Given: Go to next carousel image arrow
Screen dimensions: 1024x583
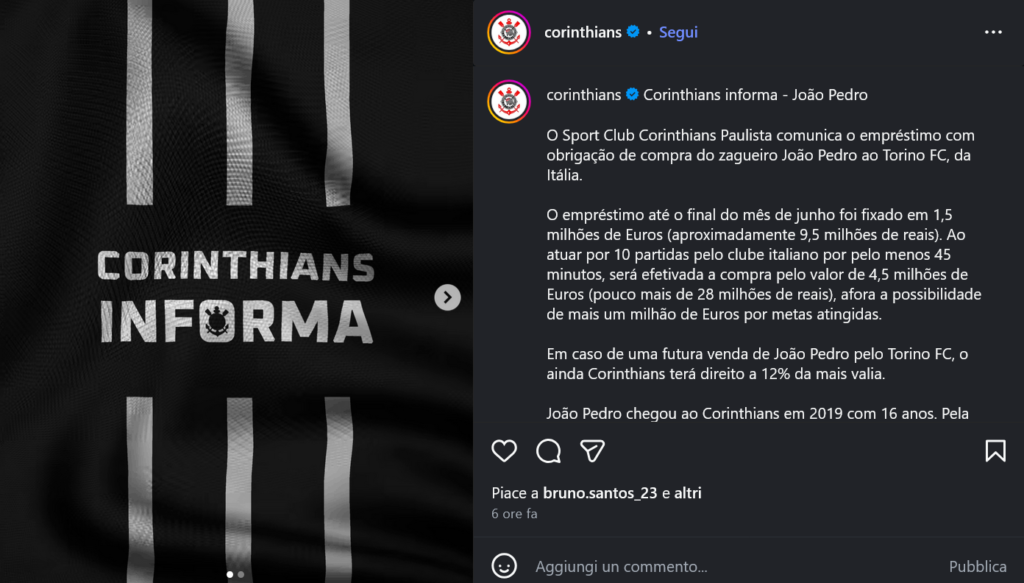Looking at the screenshot, I should point(448,297).
